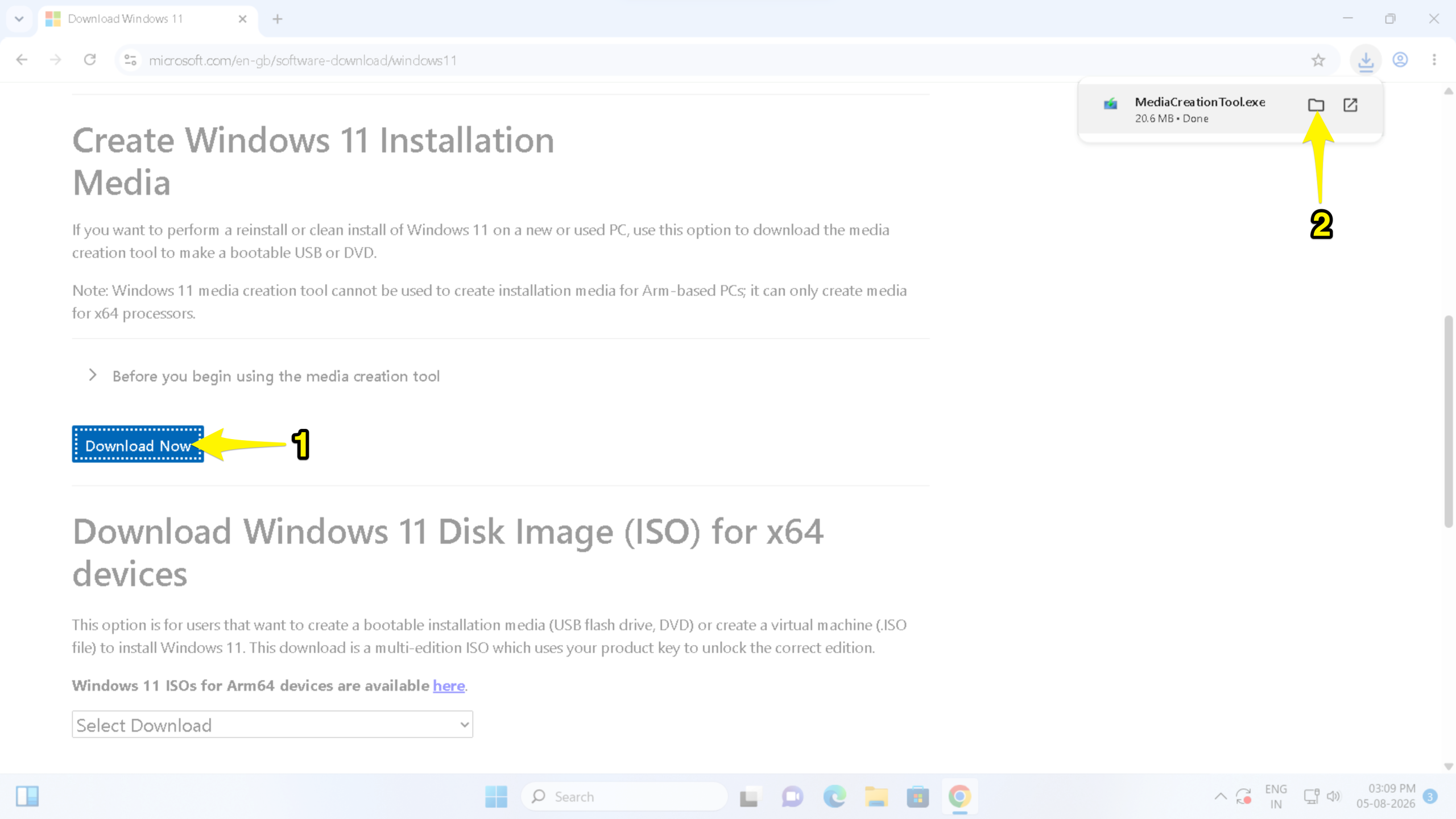Reload the Download Windows 11 page
Image resolution: width=1456 pixels, height=819 pixels.
(x=90, y=60)
